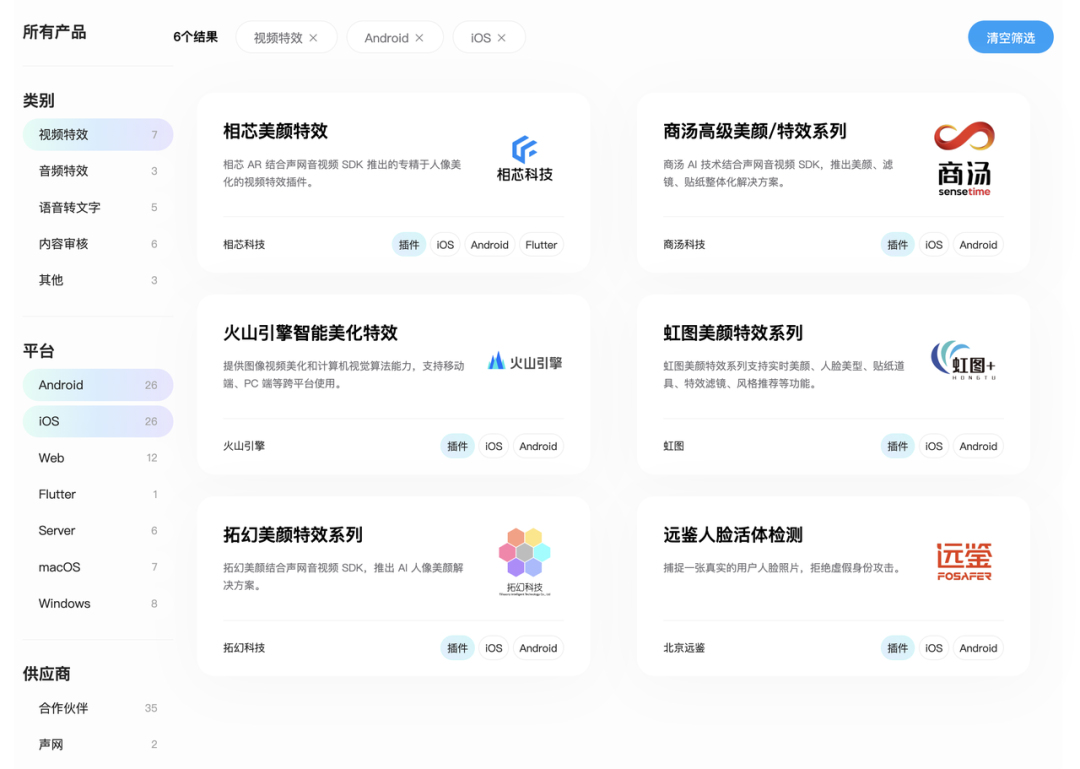The image size is (1080, 769).
Task: Select the 语音转文字 category
Action: (x=98, y=207)
